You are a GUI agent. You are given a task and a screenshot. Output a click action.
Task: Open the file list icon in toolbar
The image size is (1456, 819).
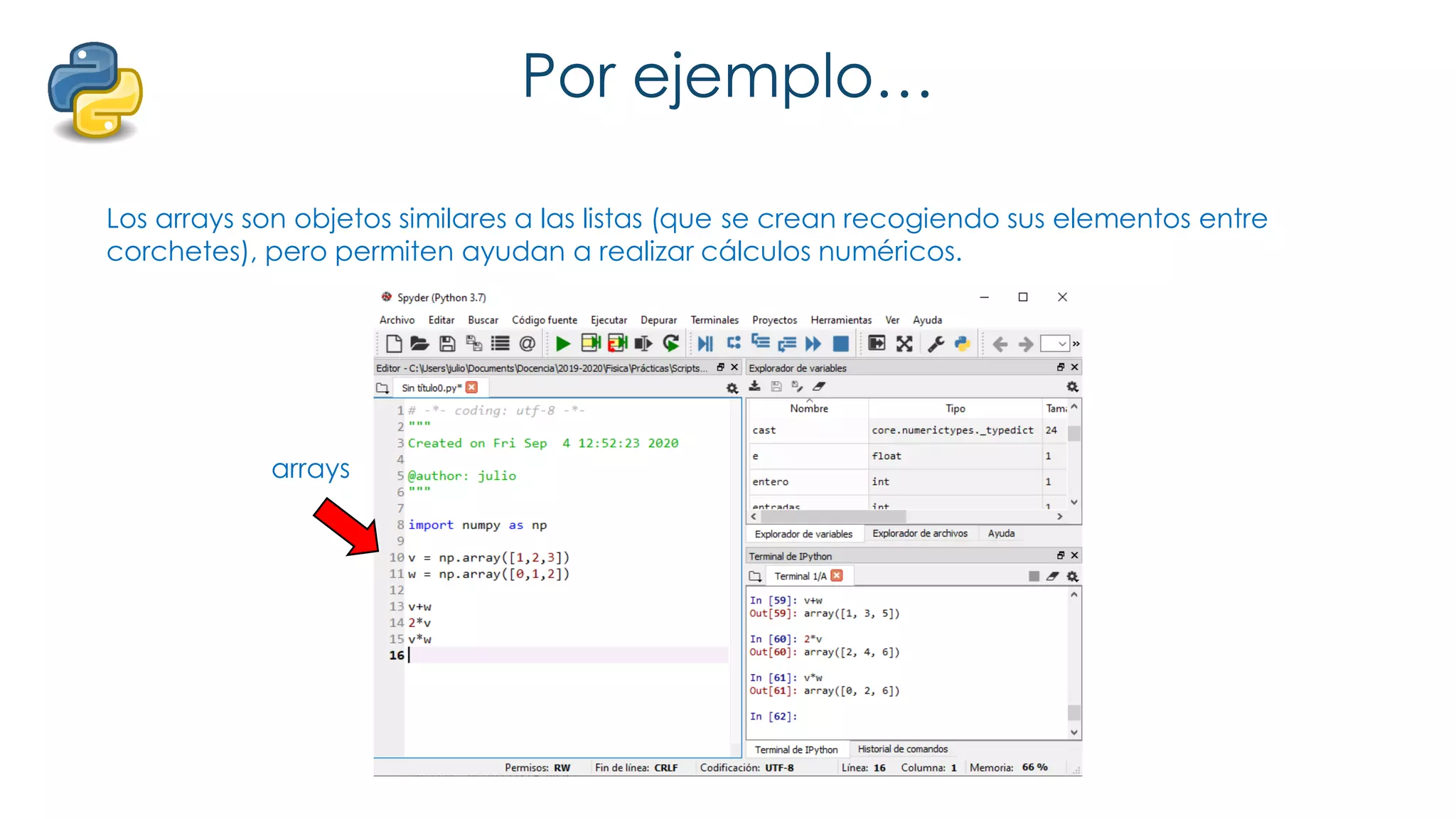point(500,344)
